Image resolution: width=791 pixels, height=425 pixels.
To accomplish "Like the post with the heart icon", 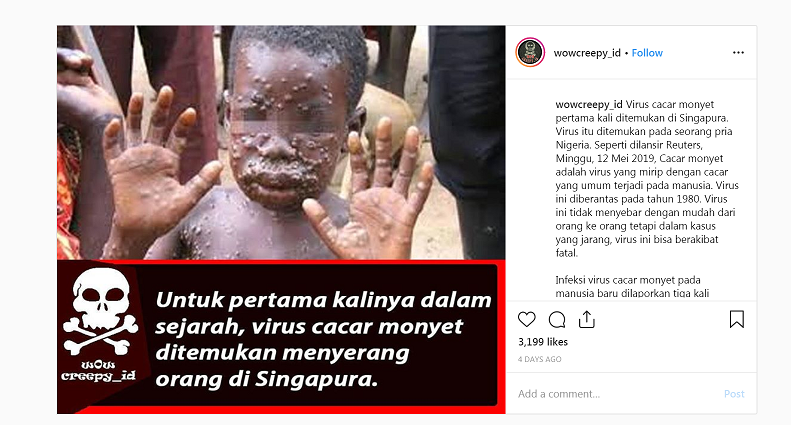I will point(527,320).
